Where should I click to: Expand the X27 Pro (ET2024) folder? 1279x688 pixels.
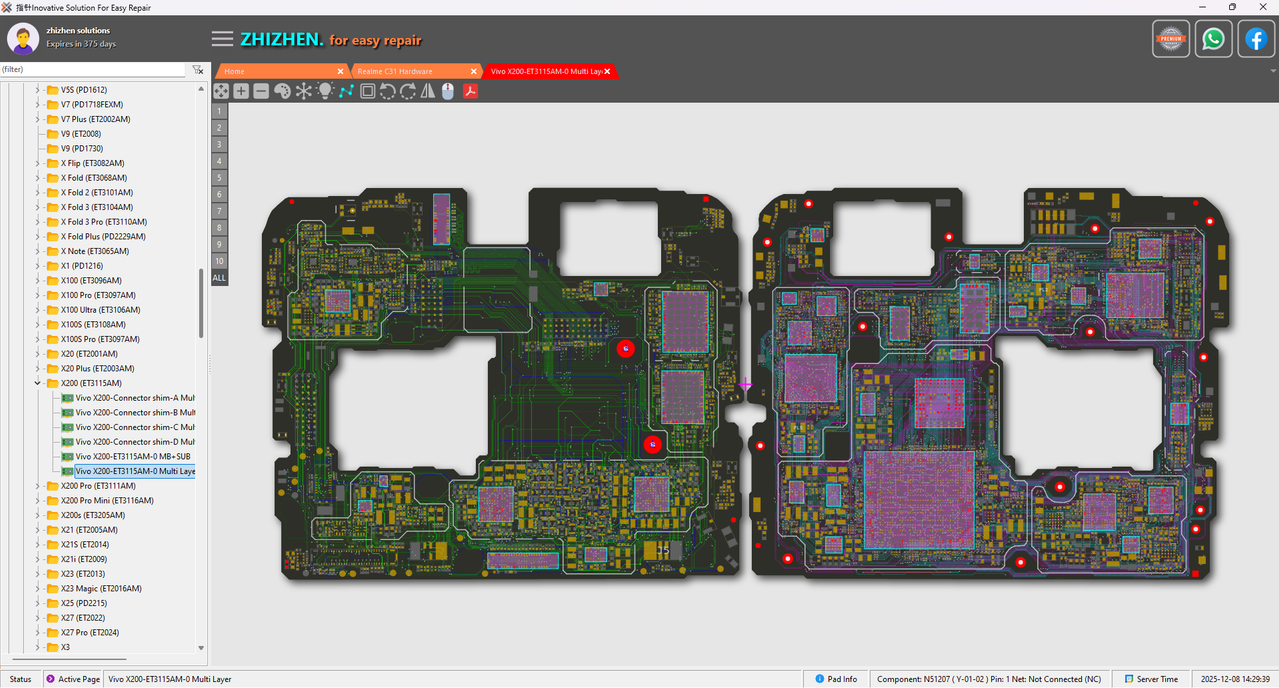pos(38,633)
